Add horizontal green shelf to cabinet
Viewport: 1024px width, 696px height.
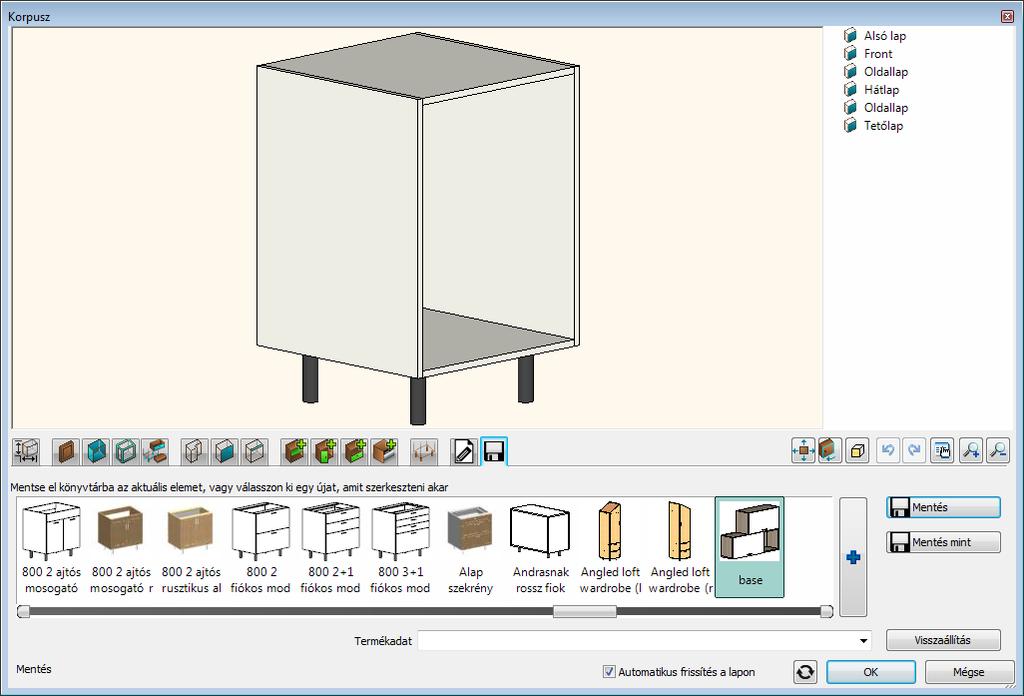pyautogui.click(x=295, y=451)
